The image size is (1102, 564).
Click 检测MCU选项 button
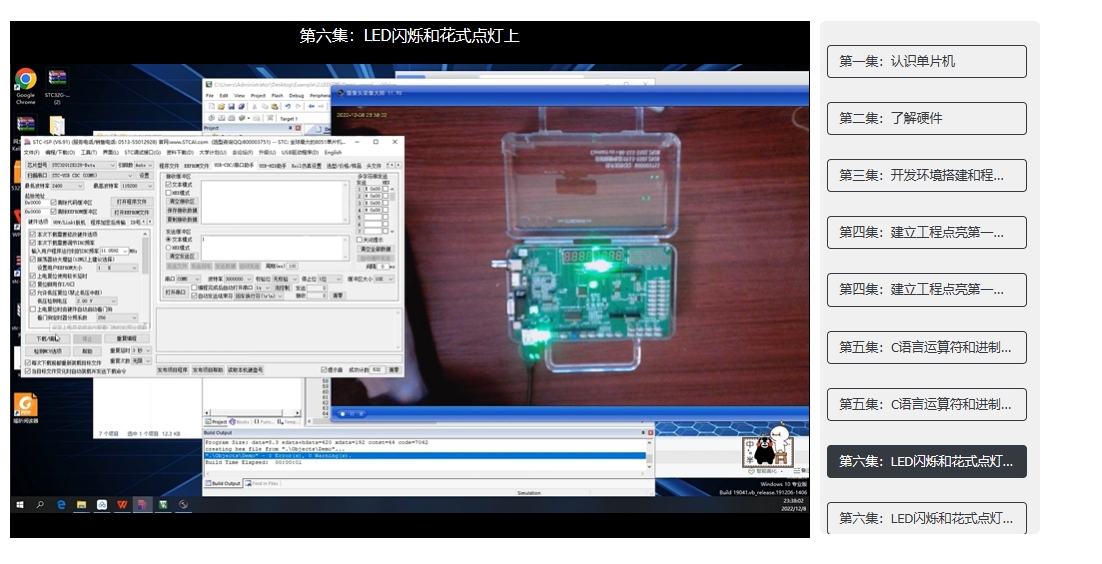pos(48,351)
